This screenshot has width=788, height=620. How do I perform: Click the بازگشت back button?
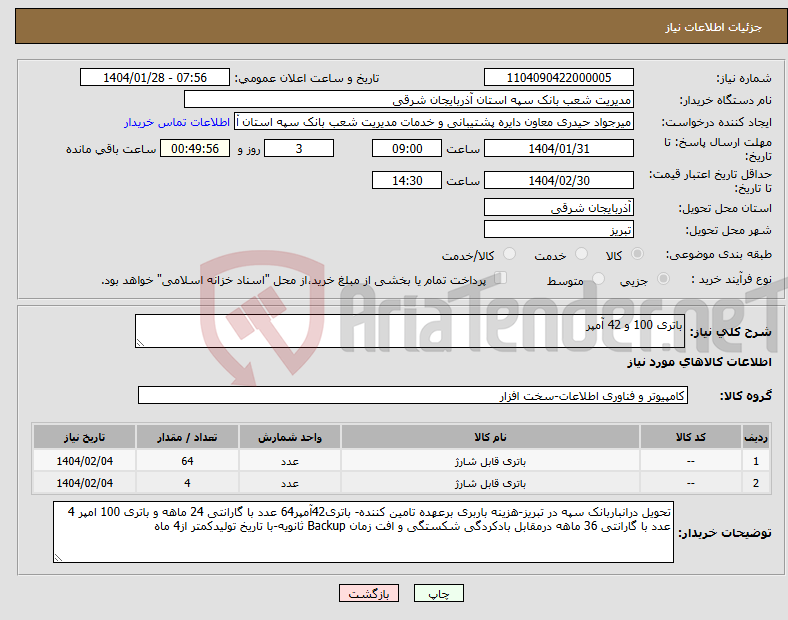369,593
